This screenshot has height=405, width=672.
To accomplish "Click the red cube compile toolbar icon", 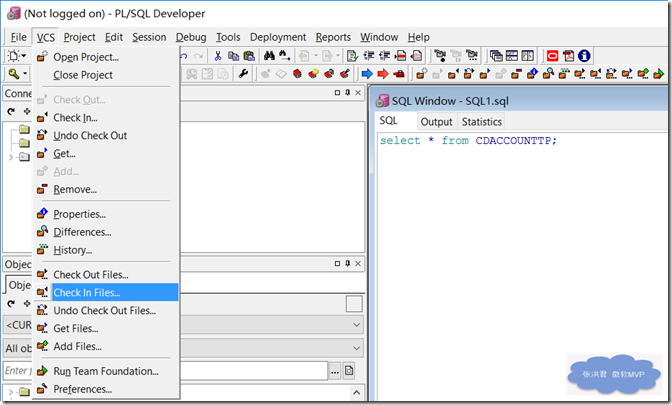I will click(x=297, y=74).
